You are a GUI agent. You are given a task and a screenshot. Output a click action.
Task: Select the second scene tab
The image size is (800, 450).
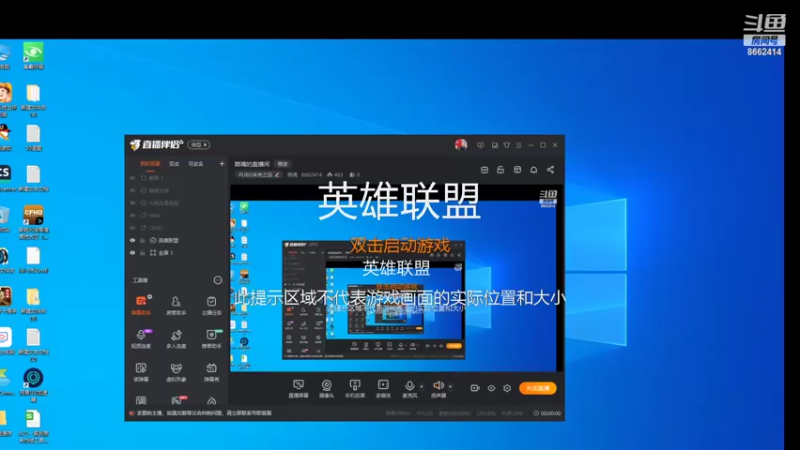pos(174,164)
